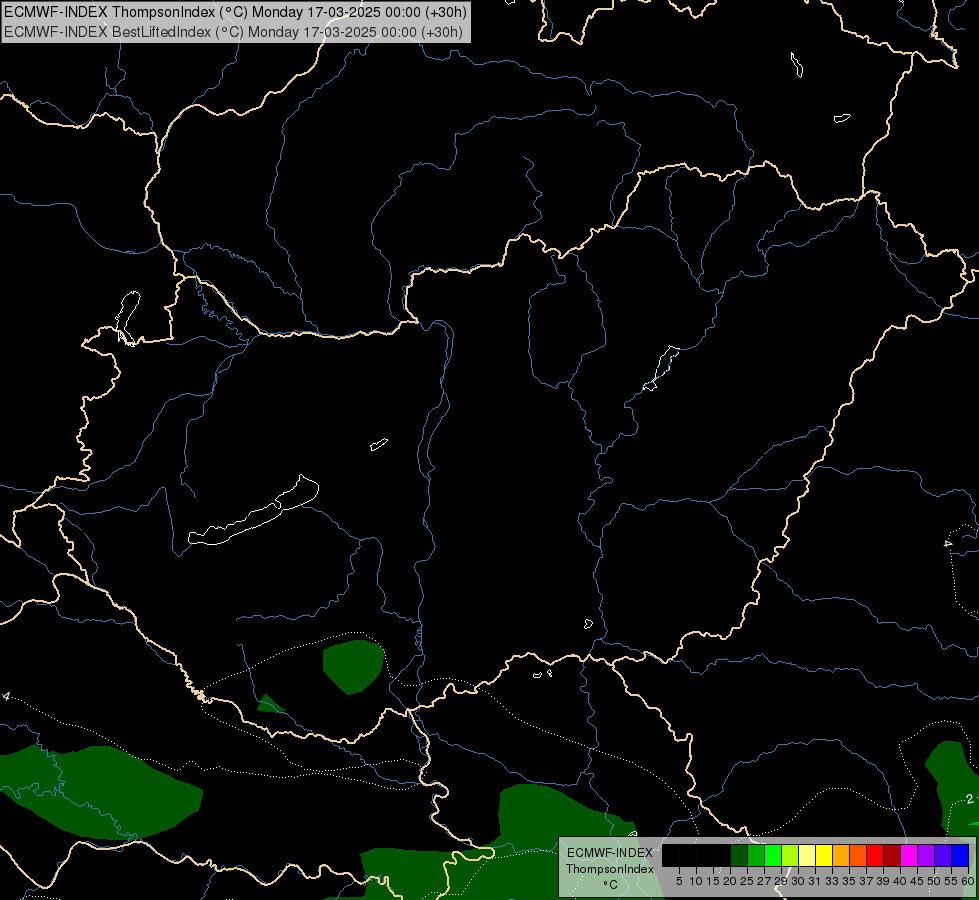Click the '35' tick label on legend

point(849,881)
